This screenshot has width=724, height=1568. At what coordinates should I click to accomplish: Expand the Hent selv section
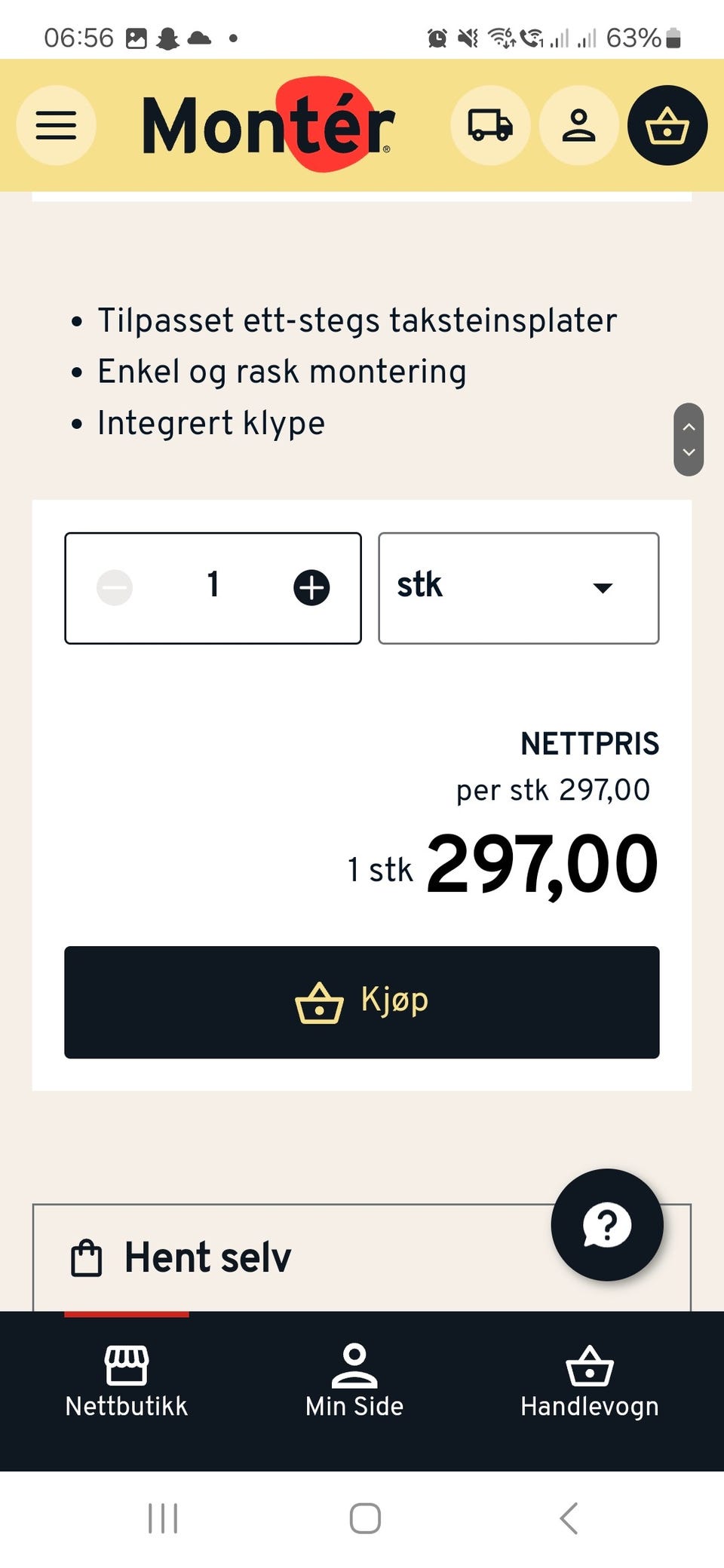click(x=362, y=1257)
